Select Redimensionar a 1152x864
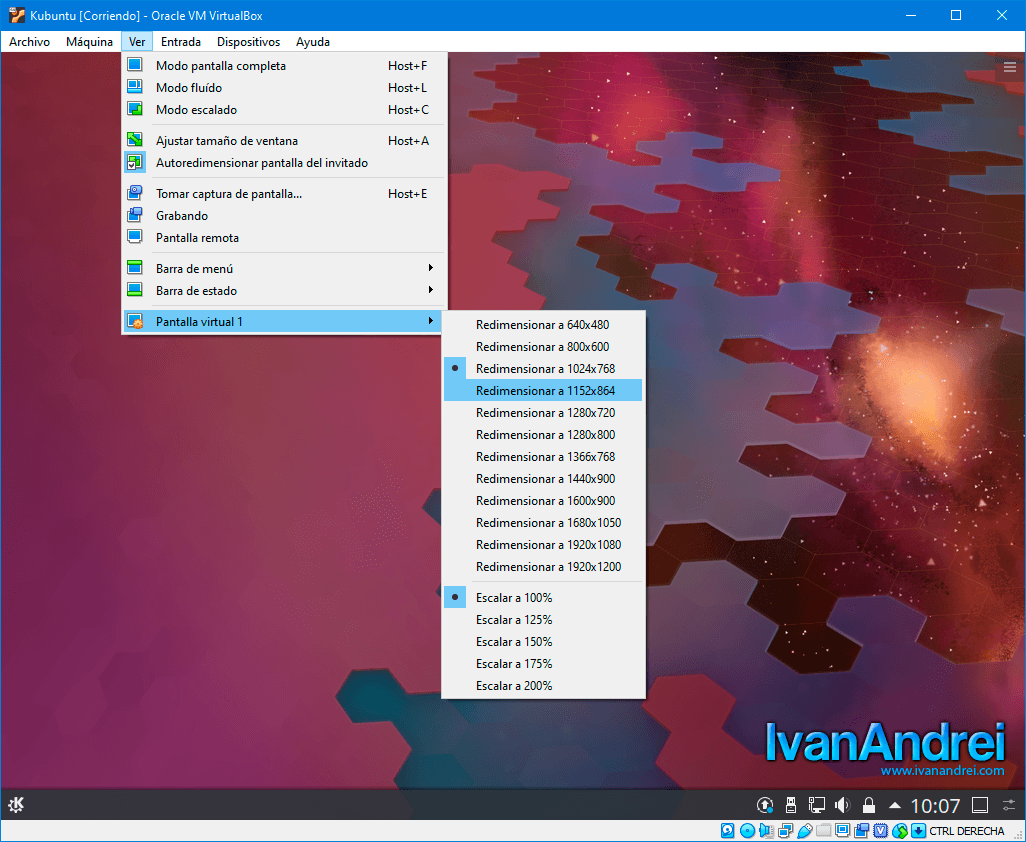Viewport: 1026px width, 842px height. [543, 391]
